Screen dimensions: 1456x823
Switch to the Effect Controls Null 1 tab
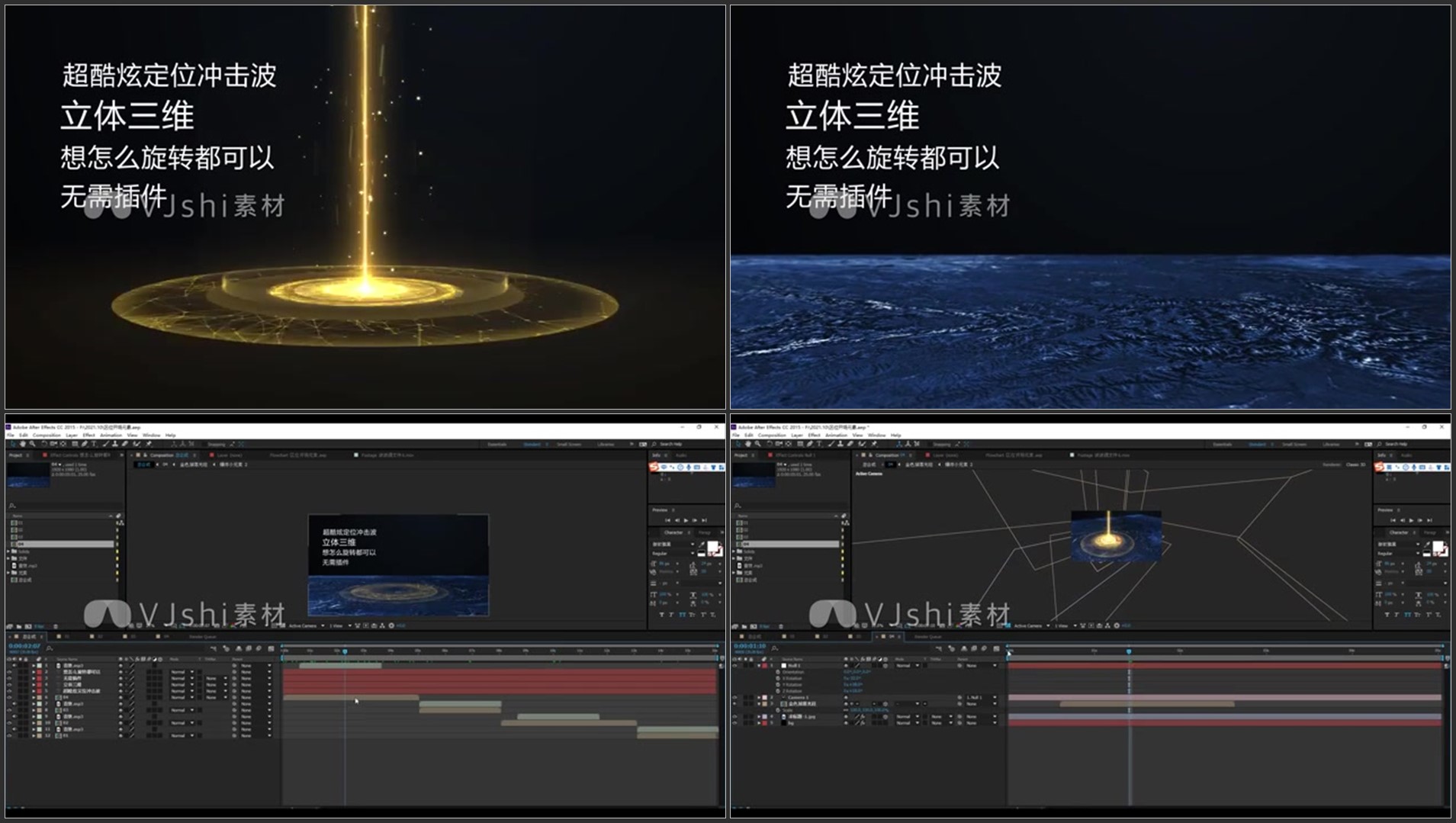pos(795,455)
